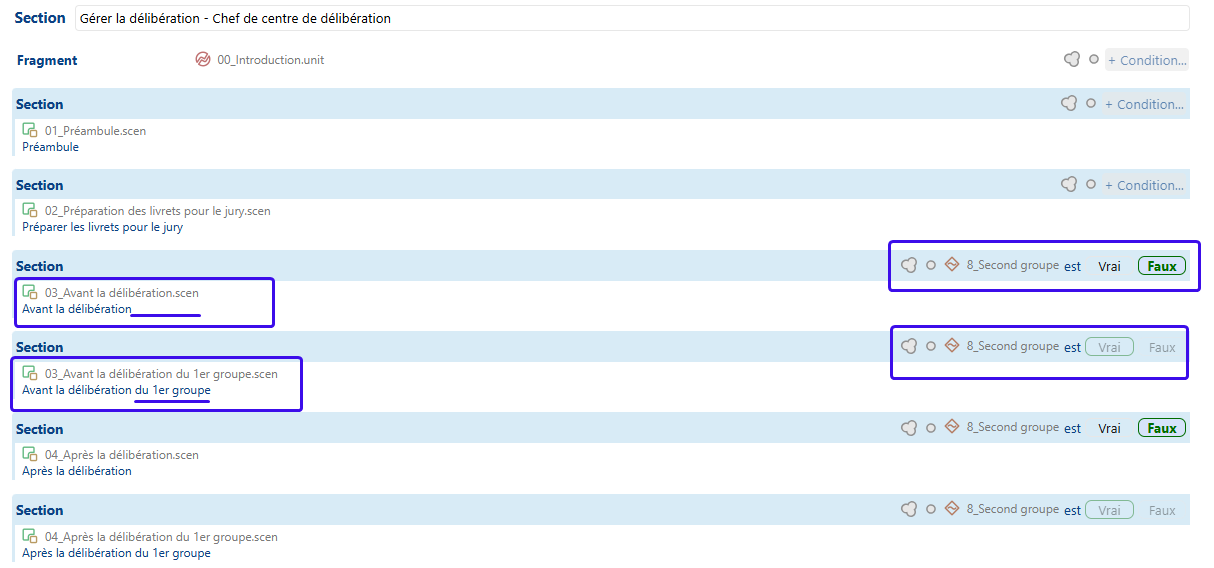Image resolution: width=1214 pixels, height=568 pixels.
Task: Select the 03_Avant la délibération du 1er groupe.scen item
Action: [161, 374]
